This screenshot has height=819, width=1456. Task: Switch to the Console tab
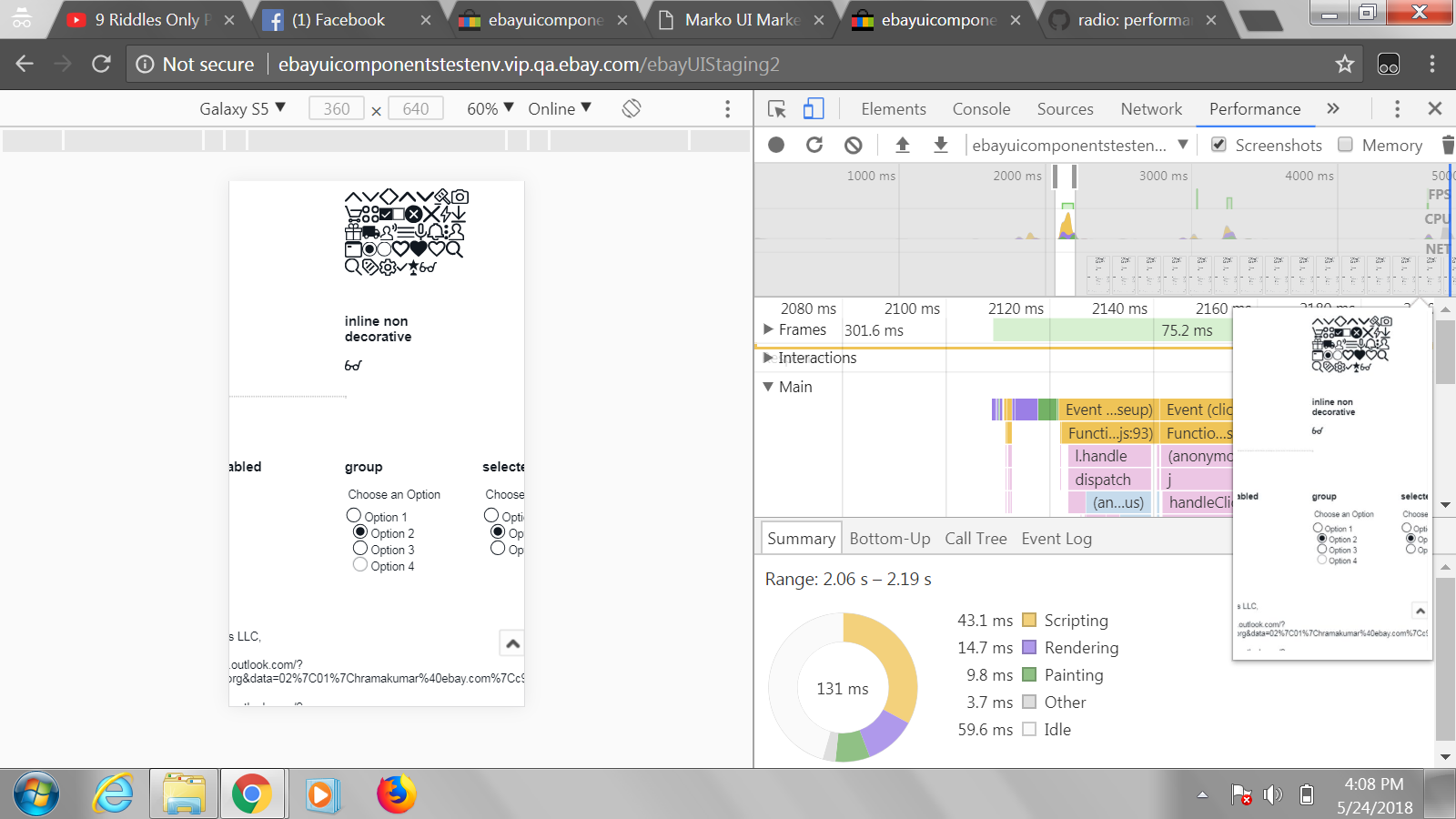point(981,109)
